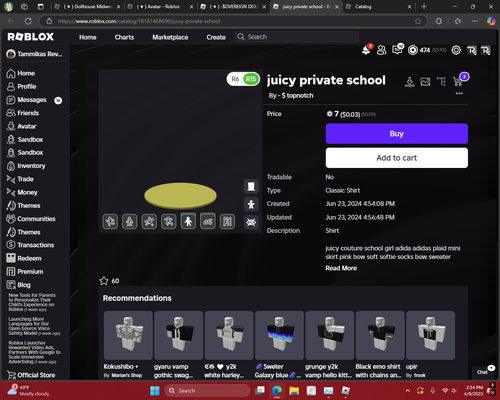This screenshot has width=500, height=400.
Task: Open the friends icon in top bar
Action: [382, 50]
